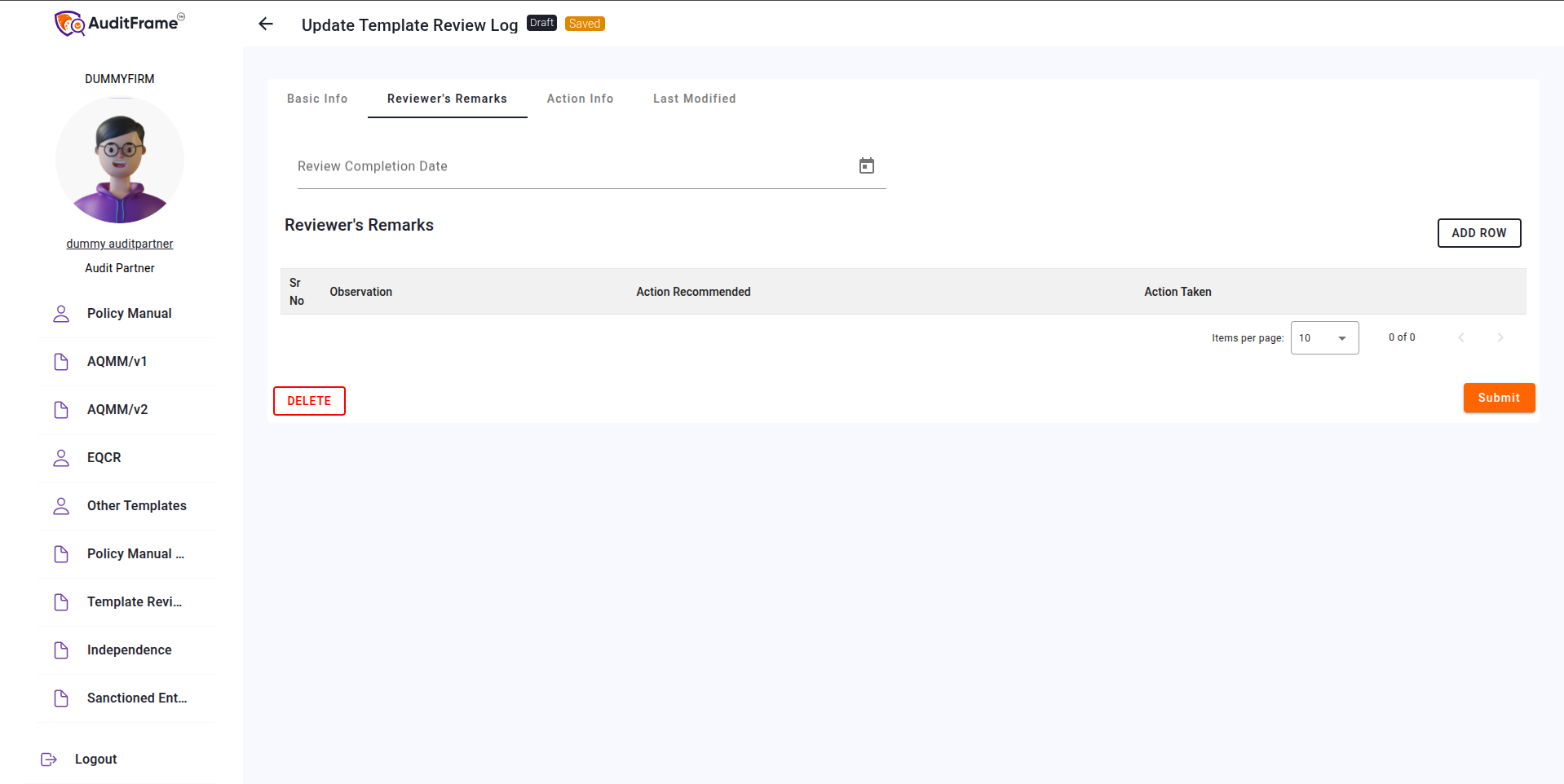The width and height of the screenshot is (1564, 784).
Task: Click the red DELETE button
Action: (x=309, y=401)
